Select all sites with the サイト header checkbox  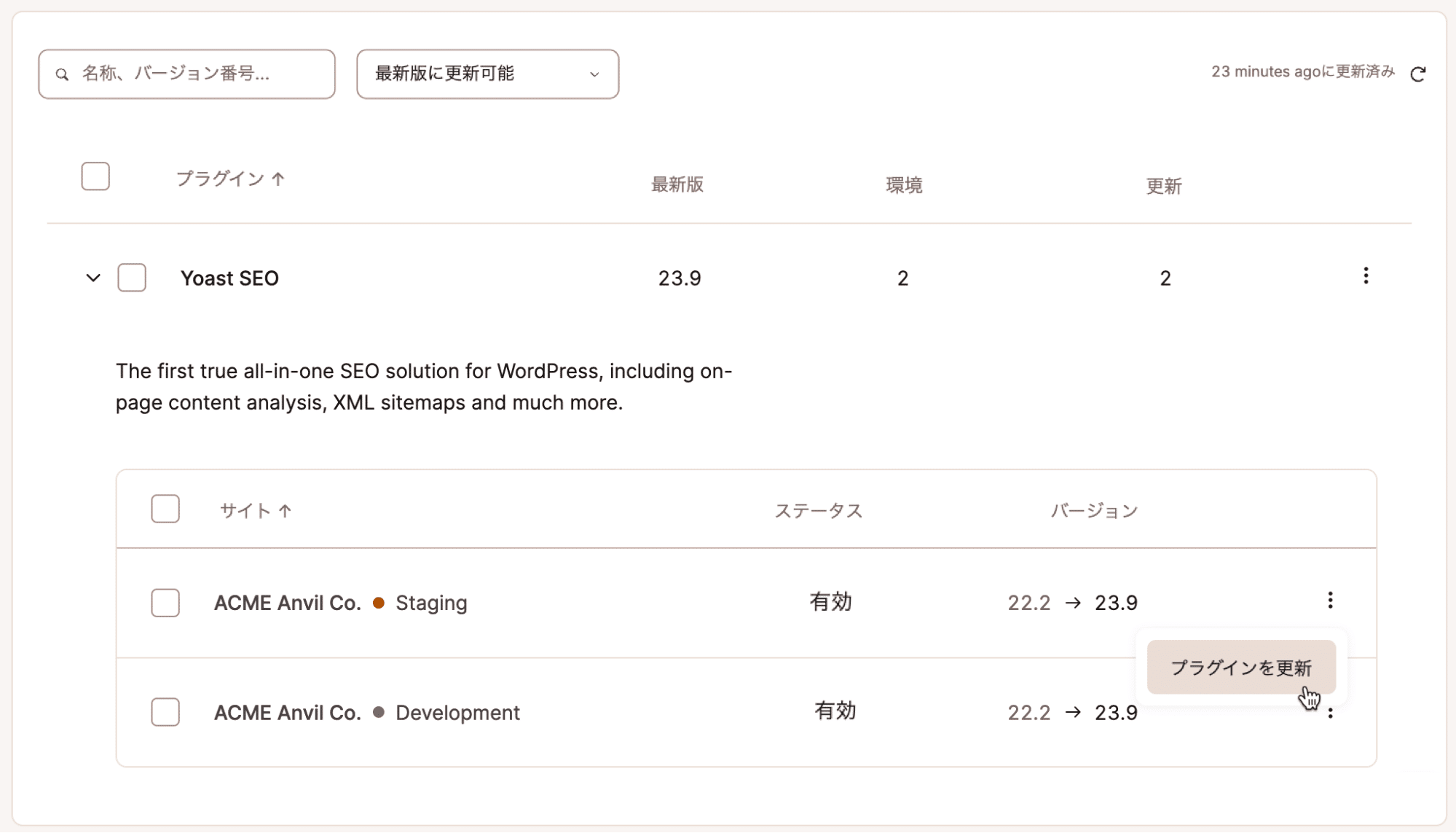(x=165, y=509)
